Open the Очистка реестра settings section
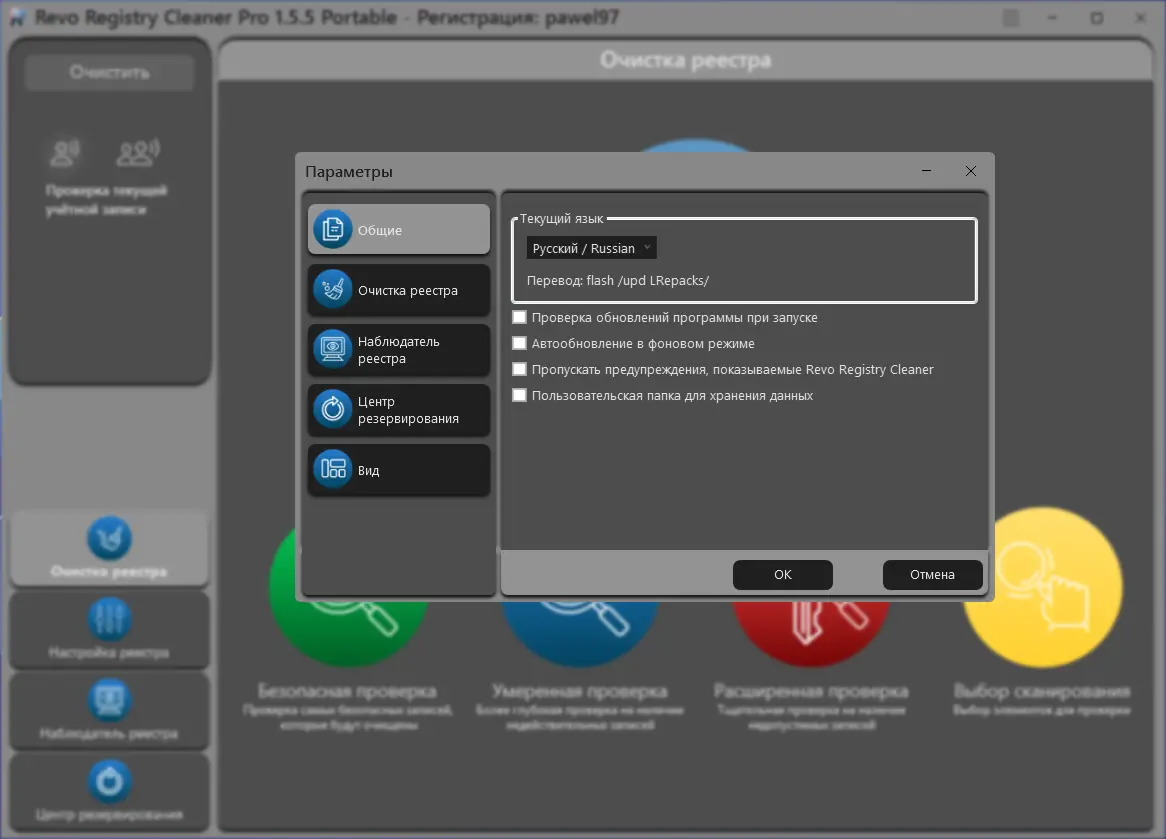This screenshot has height=839, width=1166. (x=399, y=289)
